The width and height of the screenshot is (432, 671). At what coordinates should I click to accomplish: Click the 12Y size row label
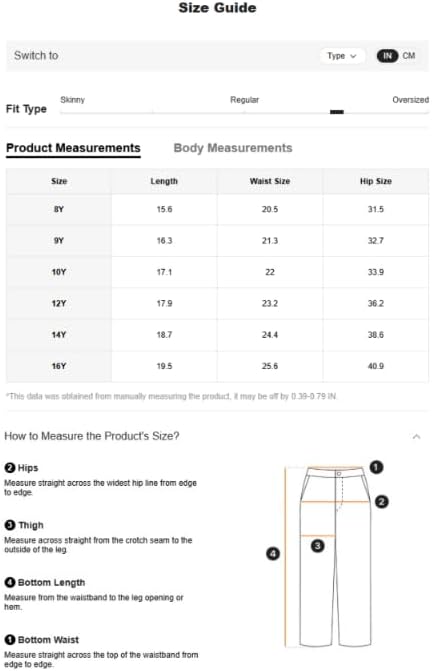(59, 303)
